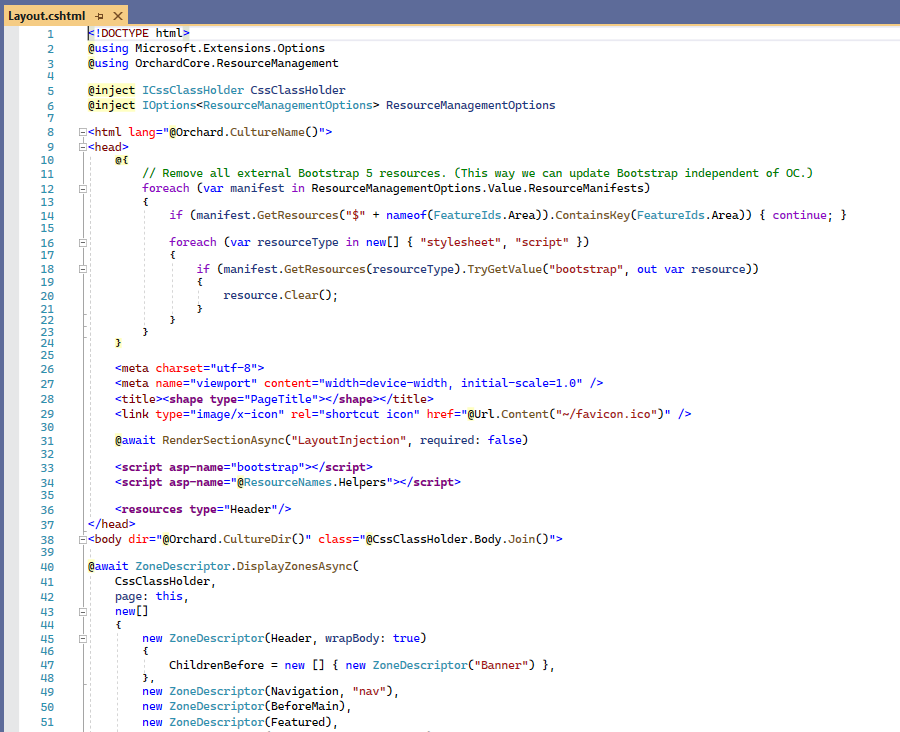Collapse the head element on line 9

click(83, 147)
